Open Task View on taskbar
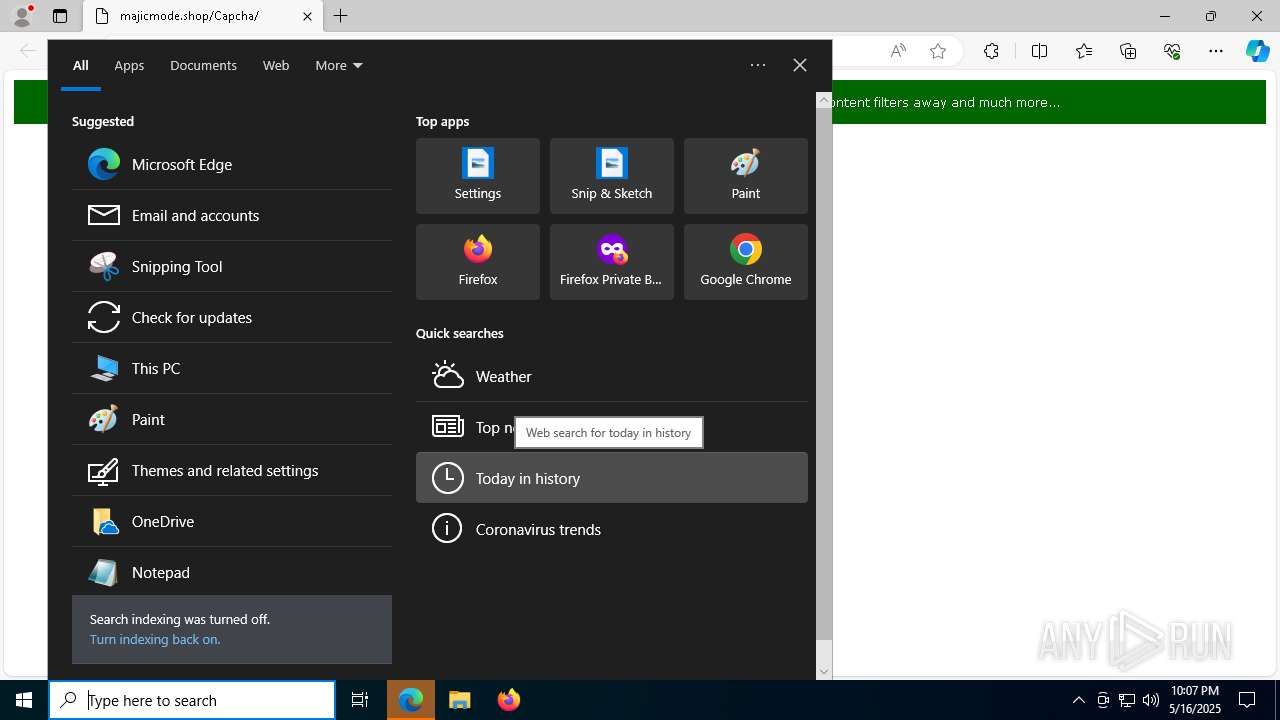The width and height of the screenshot is (1280, 720). [x=360, y=700]
